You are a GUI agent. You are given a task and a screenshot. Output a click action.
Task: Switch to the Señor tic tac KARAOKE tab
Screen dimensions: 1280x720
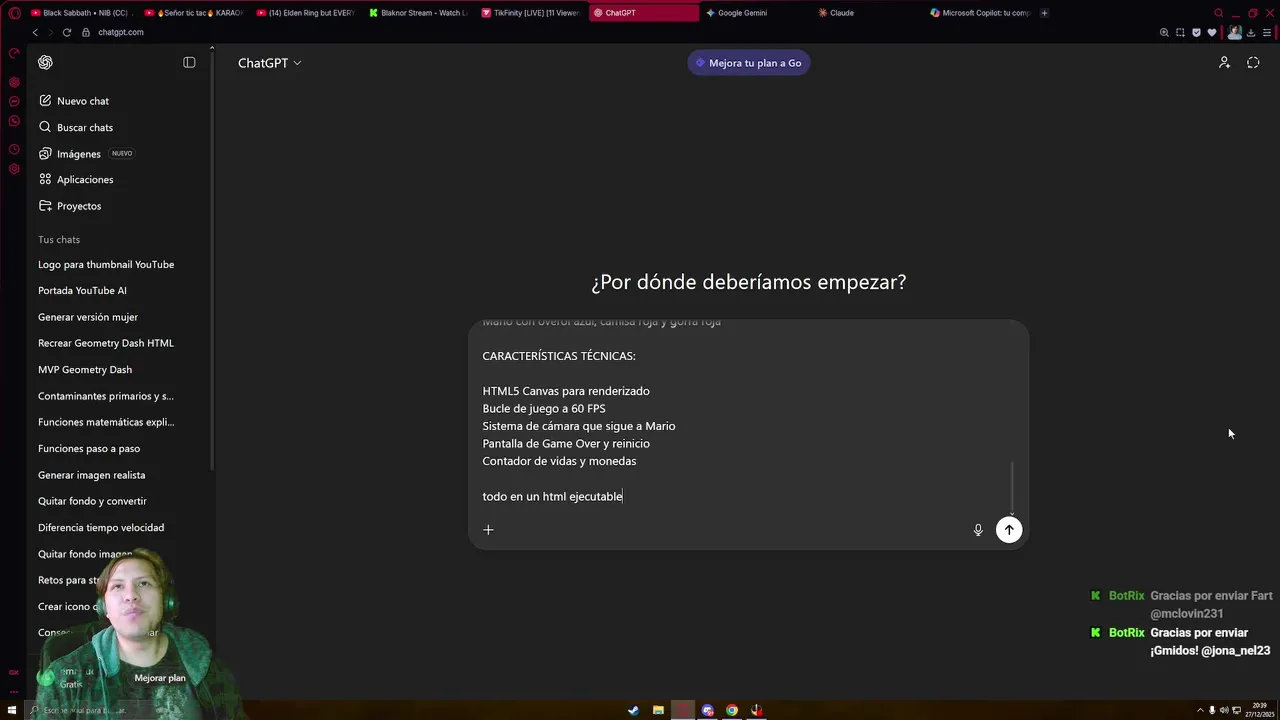coord(195,13)
